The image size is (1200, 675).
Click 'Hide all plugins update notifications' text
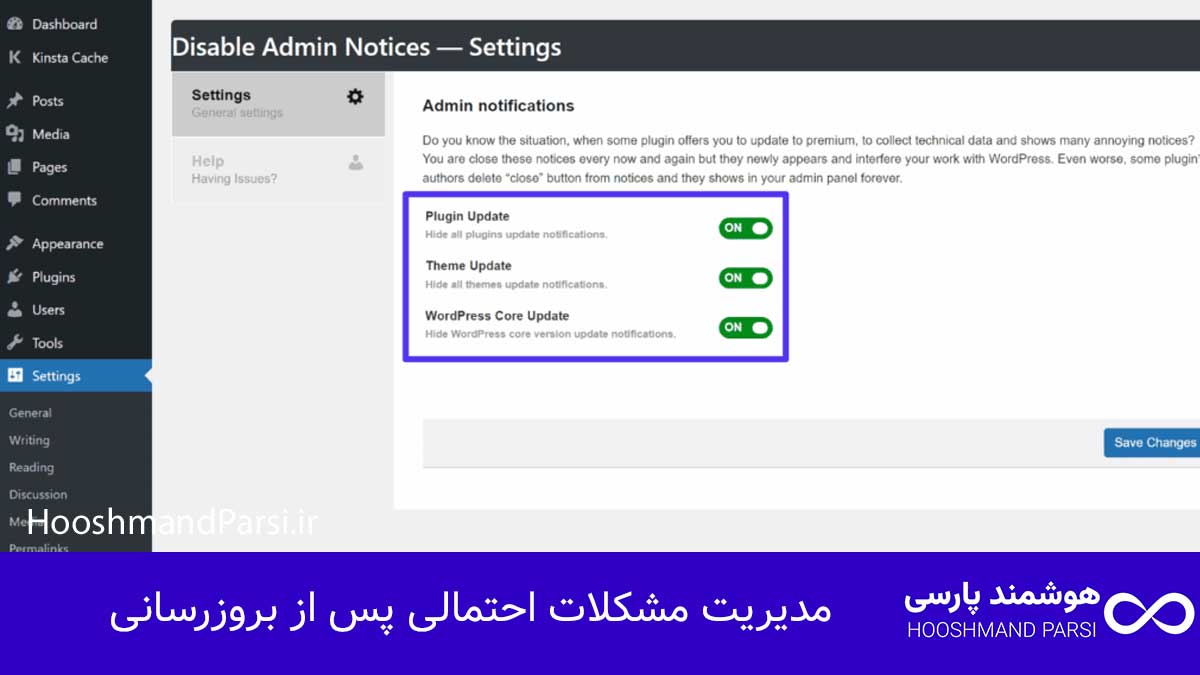[x=516, y=235]
